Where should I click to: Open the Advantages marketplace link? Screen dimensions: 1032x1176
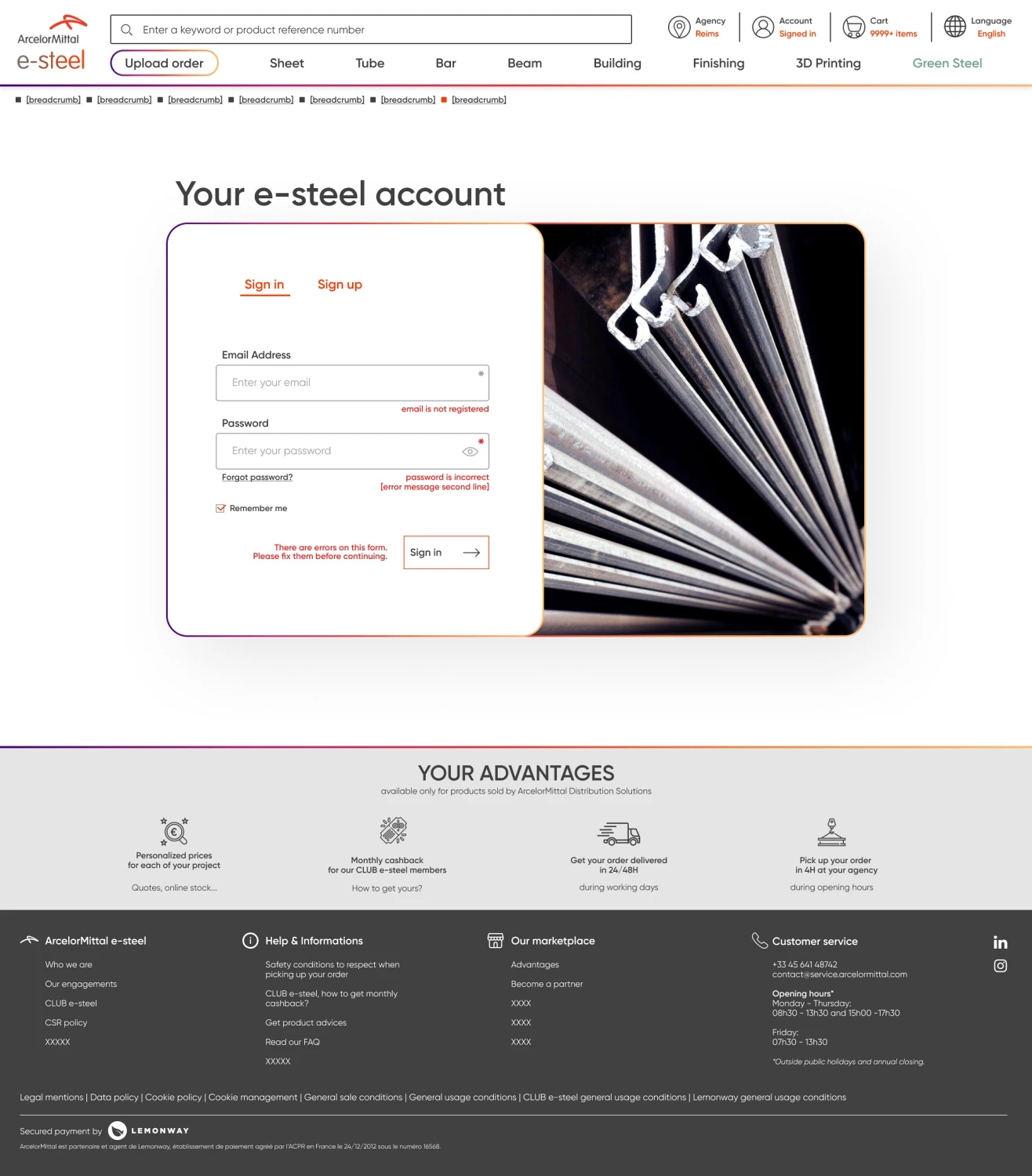[x=535, y=965]
